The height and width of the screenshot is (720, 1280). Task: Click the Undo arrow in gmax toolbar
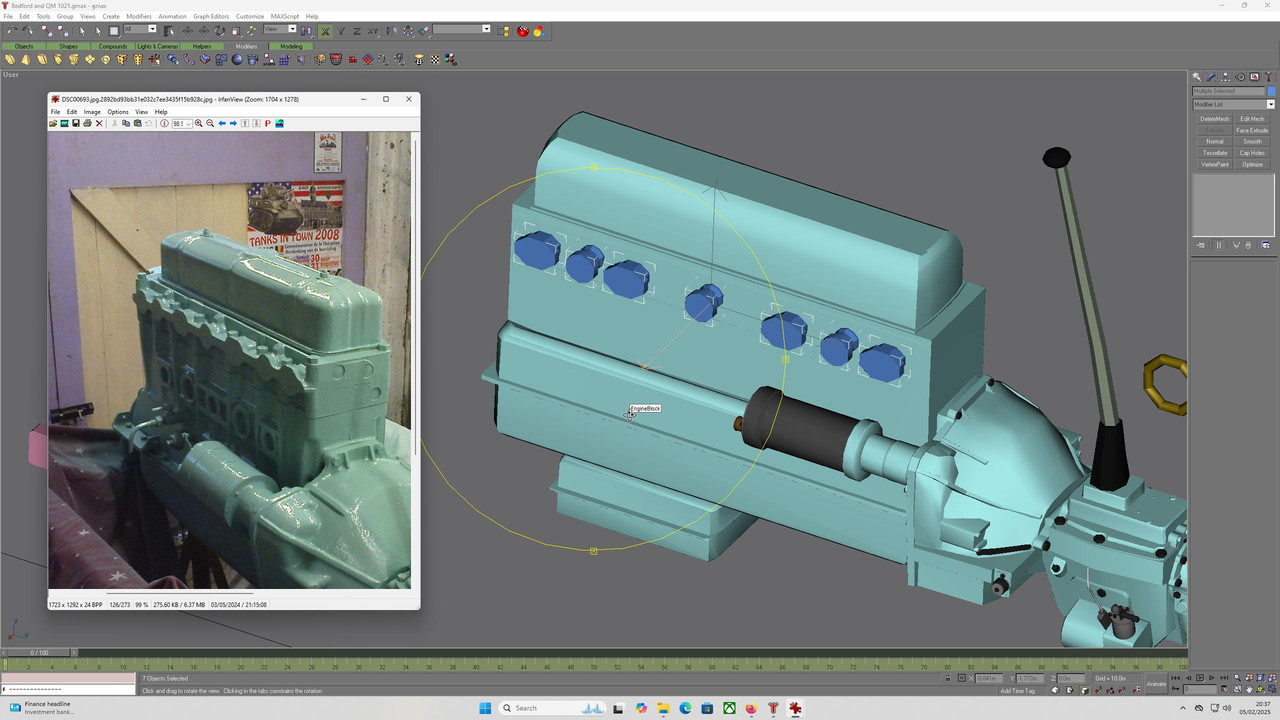[12, 31]
